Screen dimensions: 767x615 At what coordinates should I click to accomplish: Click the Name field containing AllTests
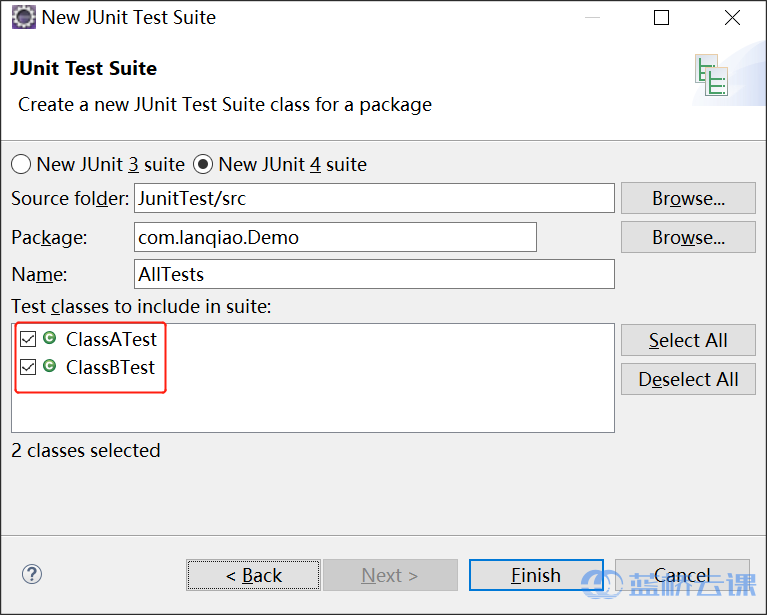374,274
